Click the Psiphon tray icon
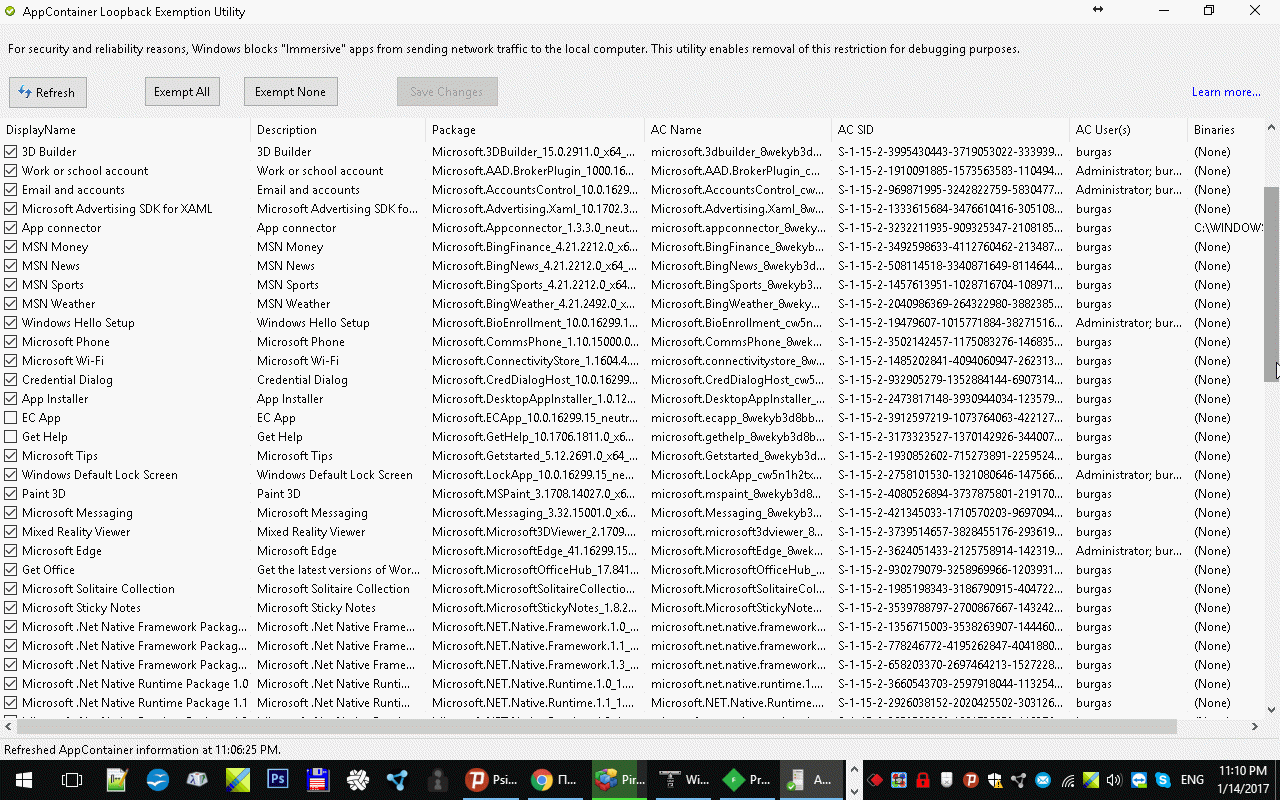Screen dimensions: 1280x800 [970, 780]
